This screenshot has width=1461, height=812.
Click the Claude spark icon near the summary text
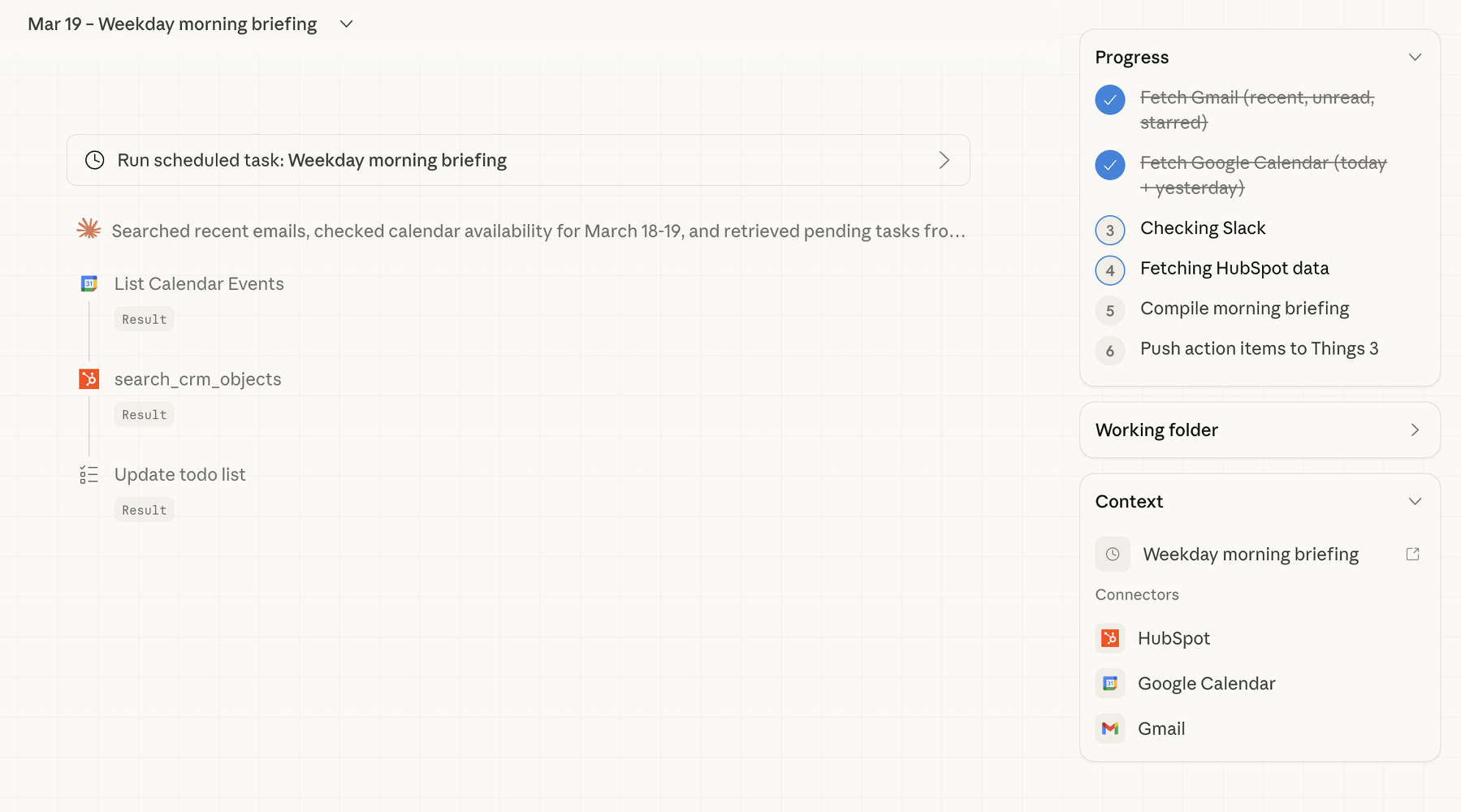pyautogui.click(x=88, y=229)
